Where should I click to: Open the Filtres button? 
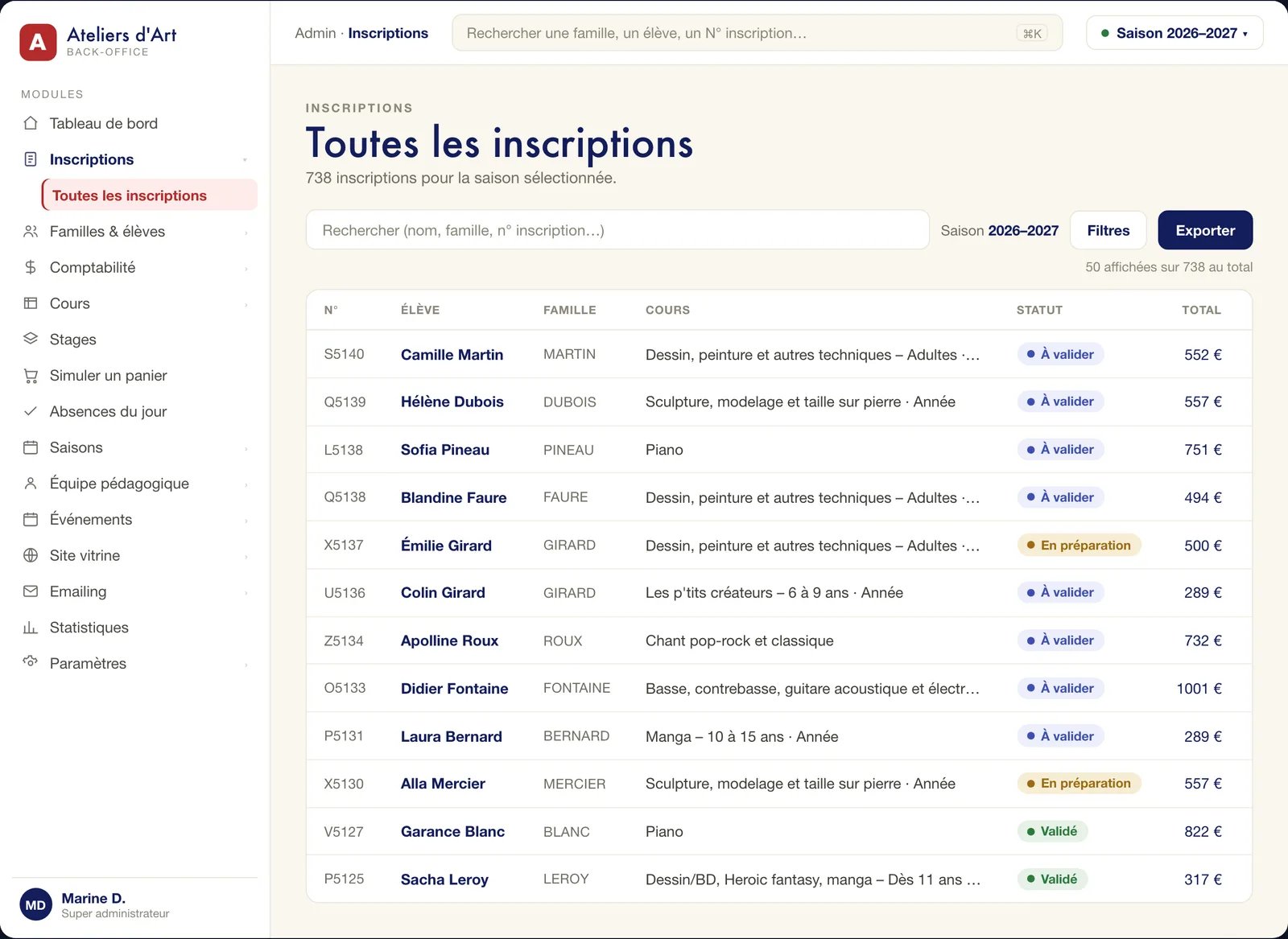click(x=1108, y=230)
